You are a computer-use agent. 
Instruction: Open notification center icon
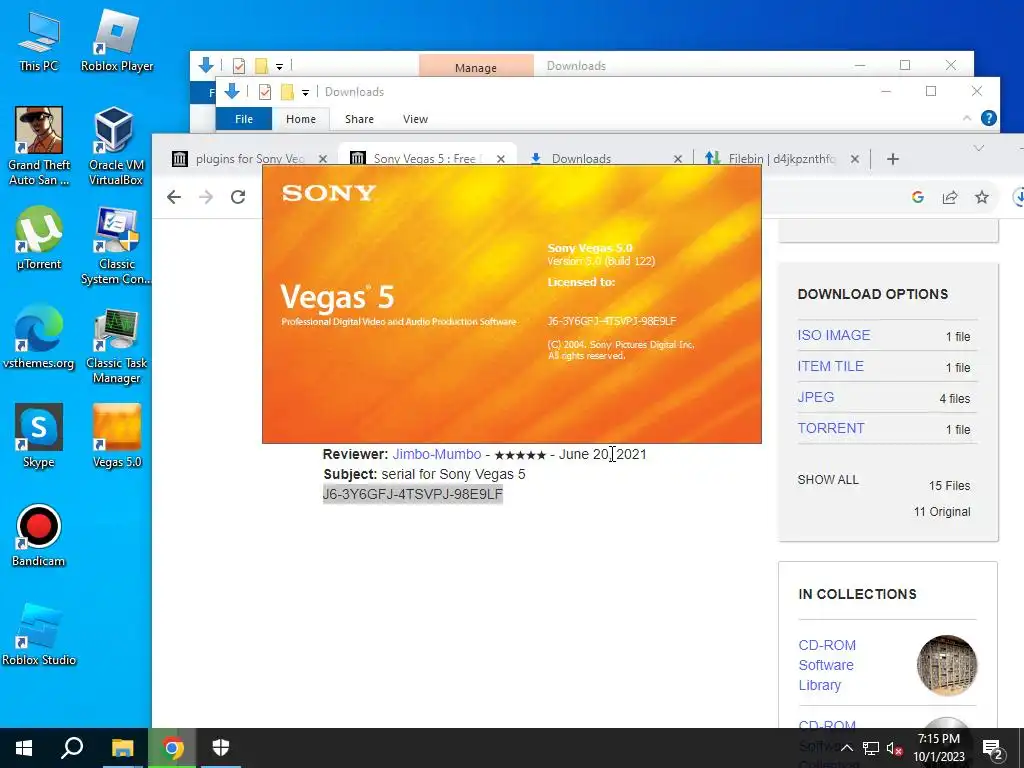coord(993,748)
